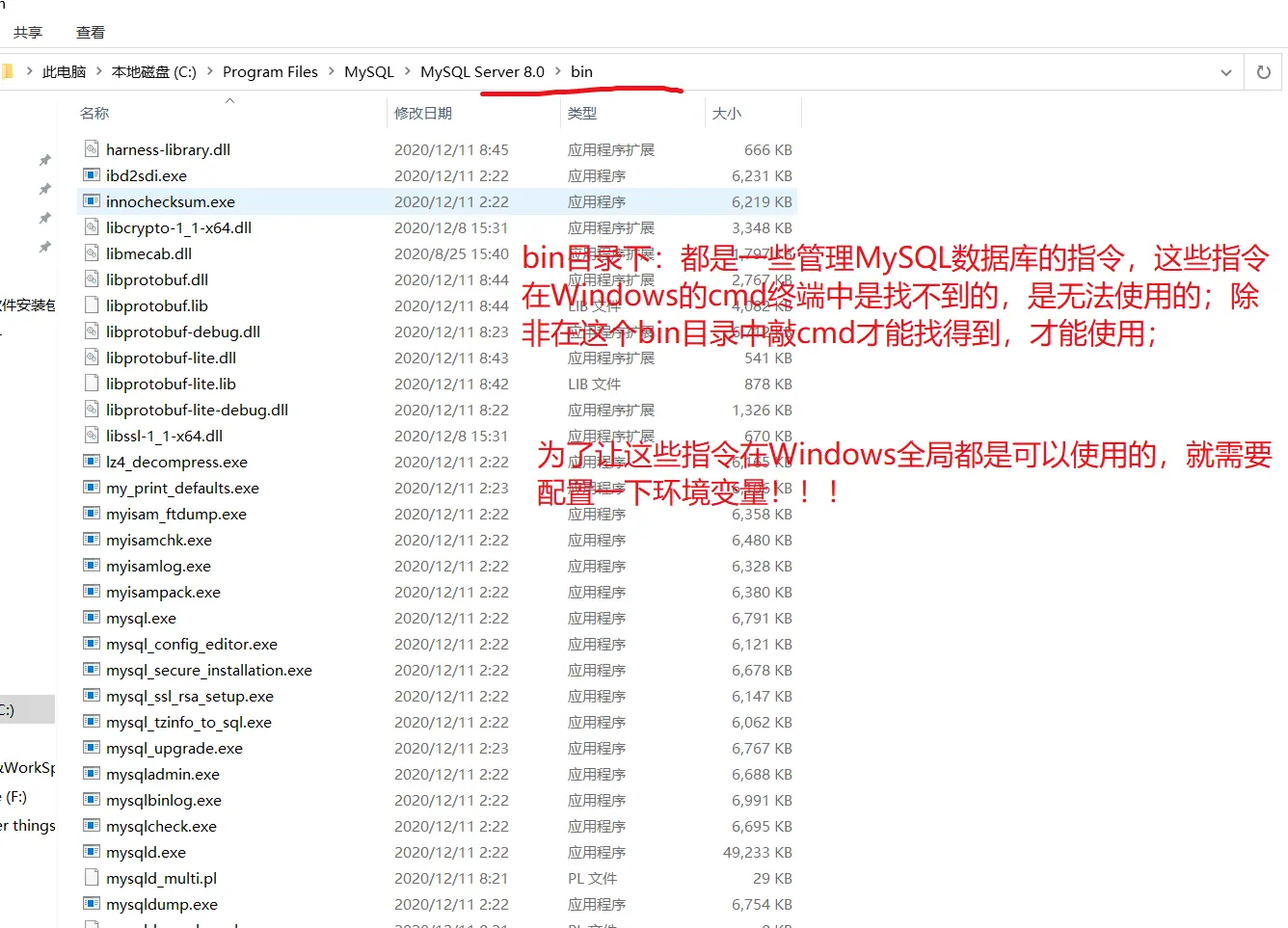Click the innochecksum.exe application icon

(x=92, y=201)
